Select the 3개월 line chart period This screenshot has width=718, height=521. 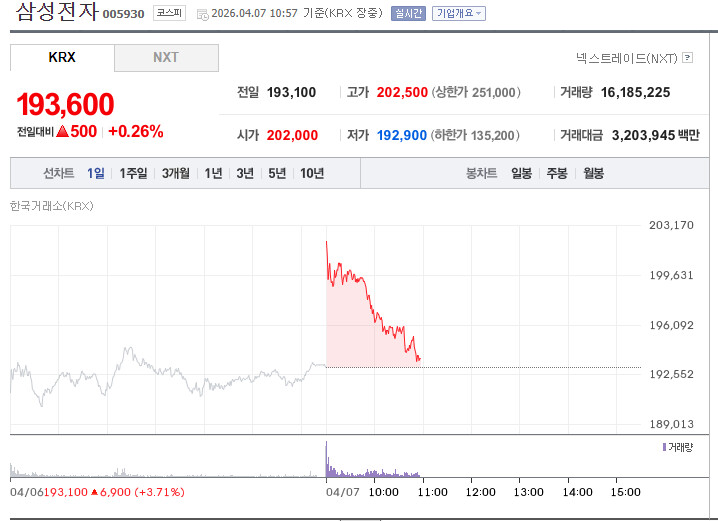coord(176,173)
